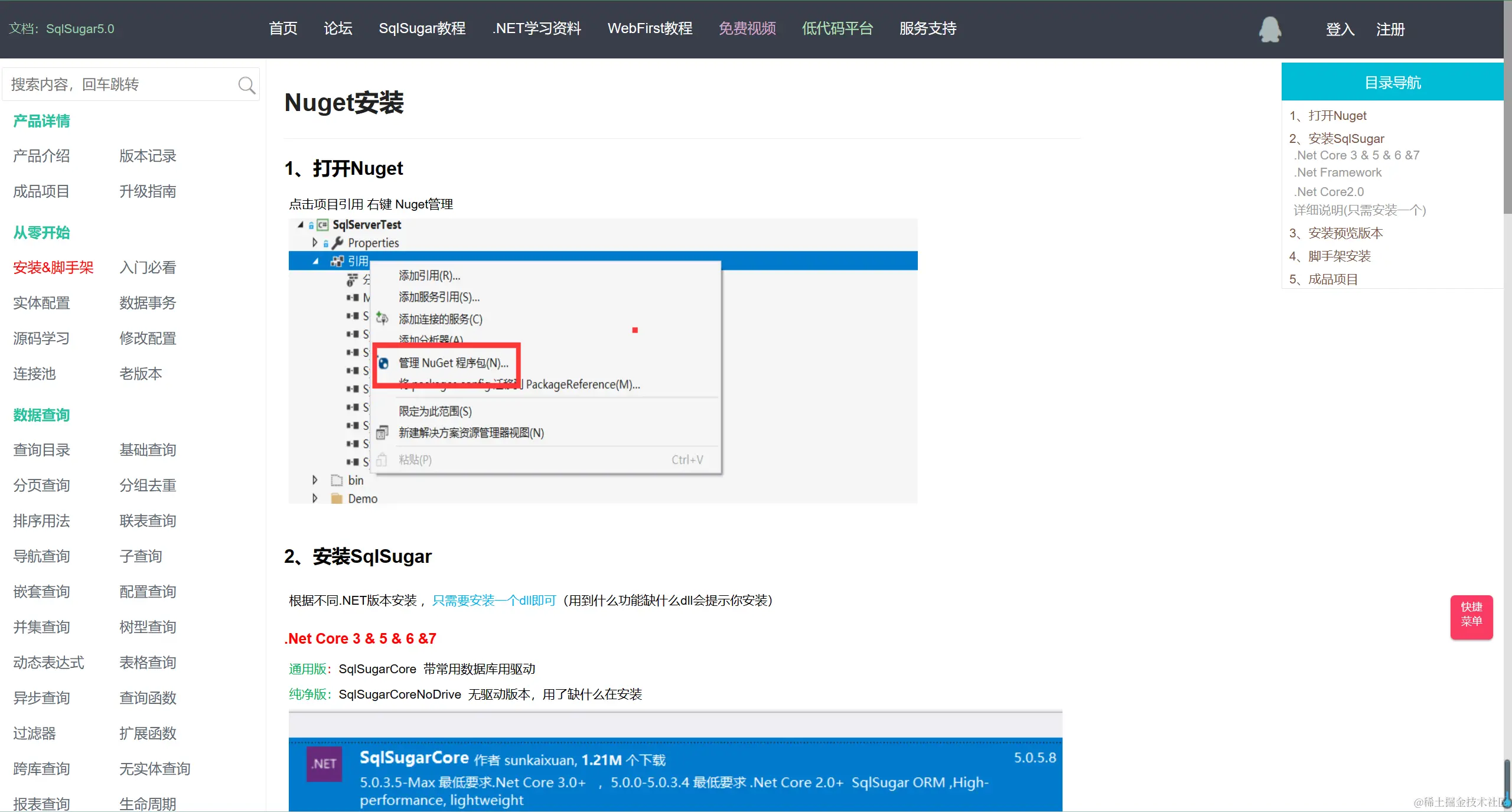Open WebFirst教程 menu item
The image size is (1512, 812).
(x=650, y=28)
